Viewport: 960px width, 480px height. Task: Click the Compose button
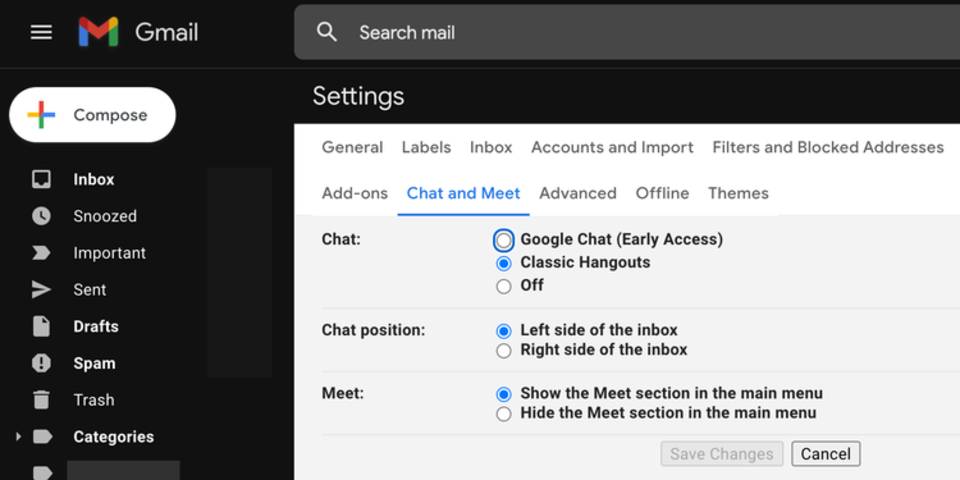coord(92,115)
